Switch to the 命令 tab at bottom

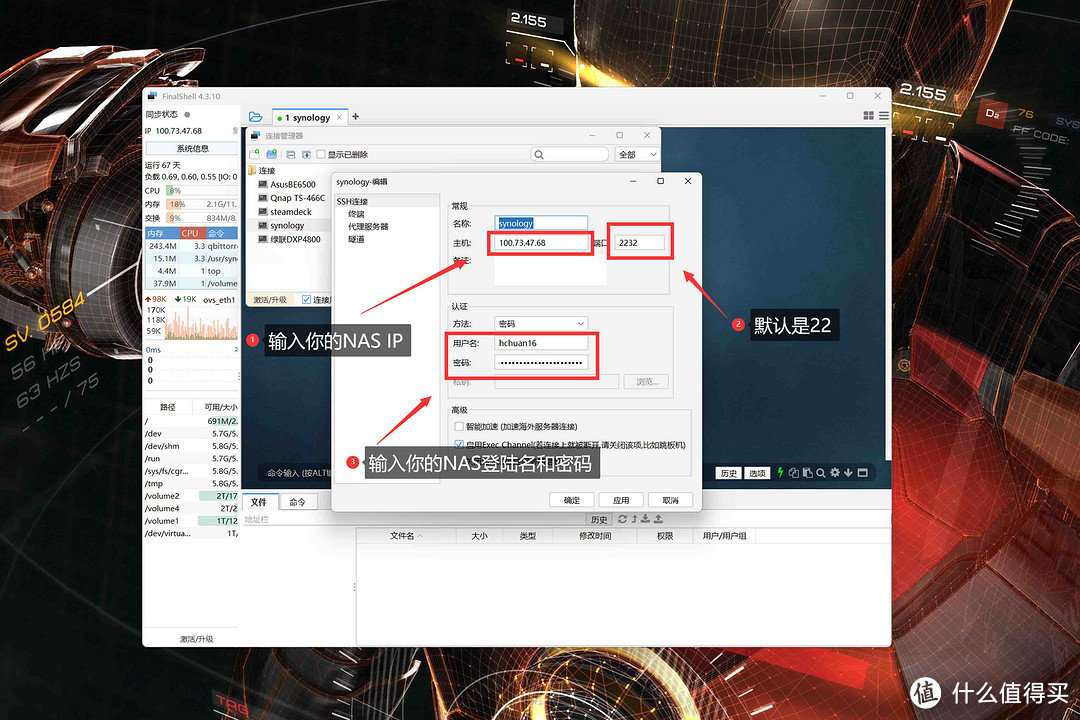coord(297,501)
